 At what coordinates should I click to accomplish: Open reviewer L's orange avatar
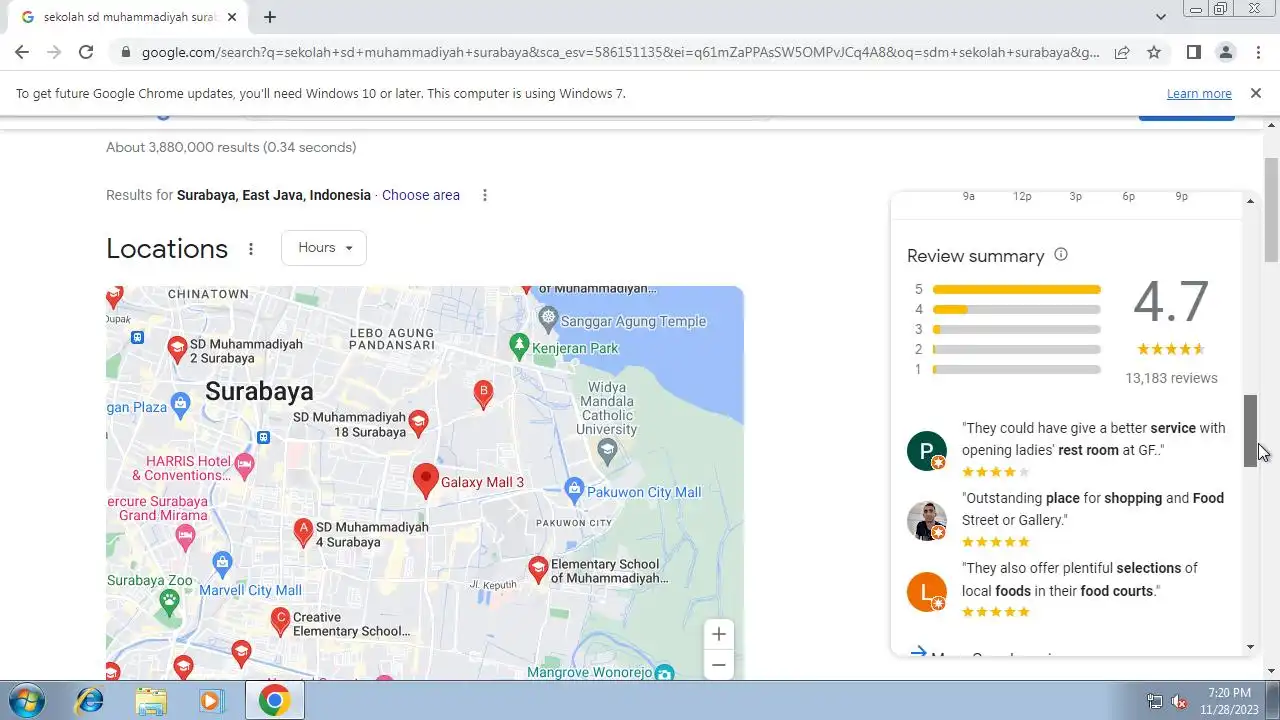pos(926,591)
